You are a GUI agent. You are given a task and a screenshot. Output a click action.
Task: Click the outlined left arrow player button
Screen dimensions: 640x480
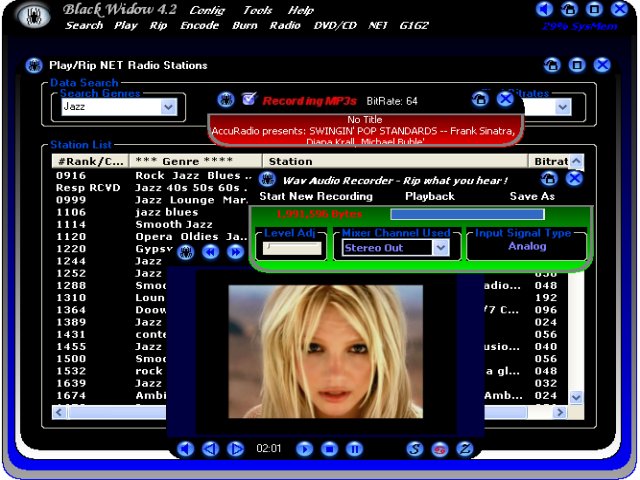[211, 449]
